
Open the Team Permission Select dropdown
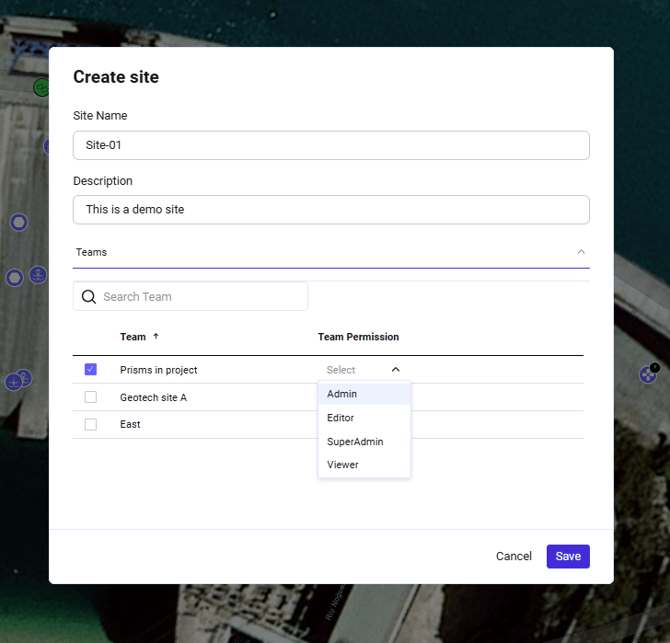[x=363, y=370]
